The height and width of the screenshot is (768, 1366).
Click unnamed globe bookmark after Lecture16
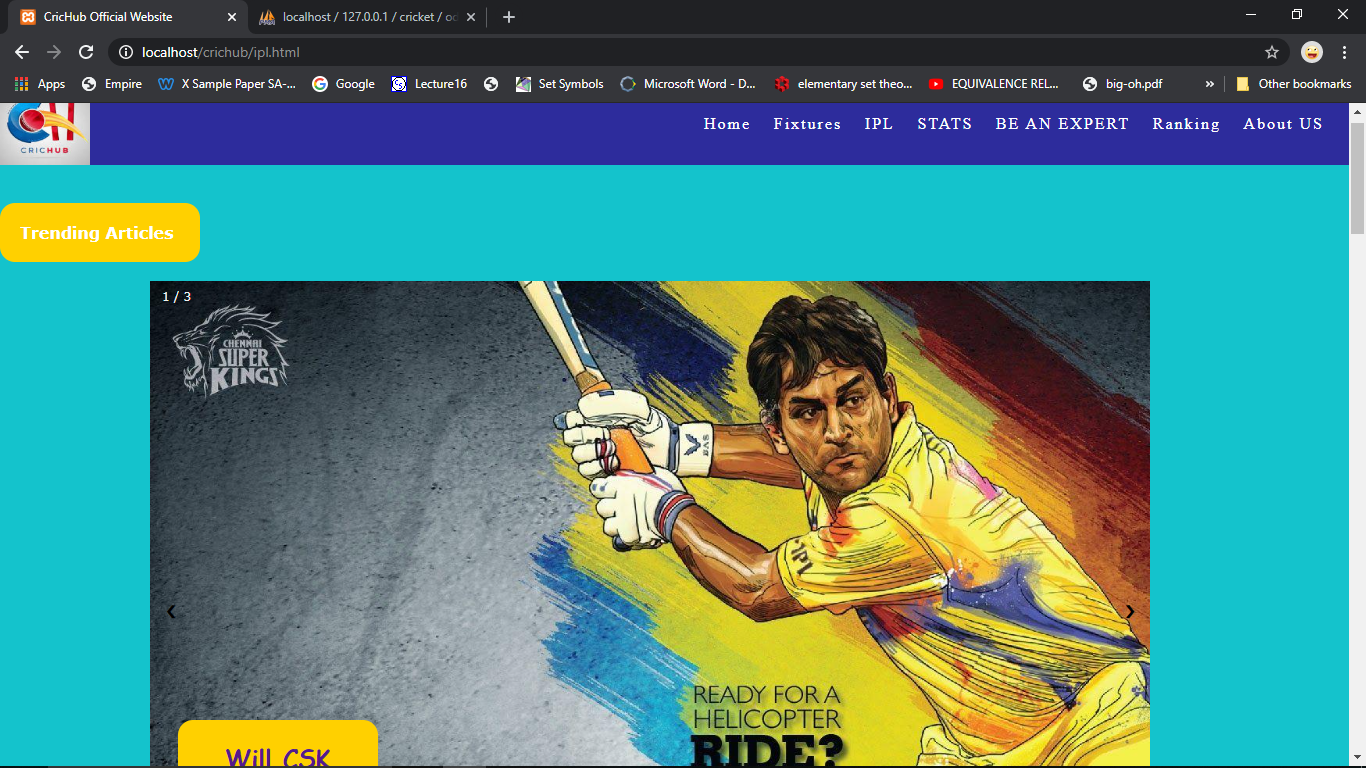tap(491, 84)
